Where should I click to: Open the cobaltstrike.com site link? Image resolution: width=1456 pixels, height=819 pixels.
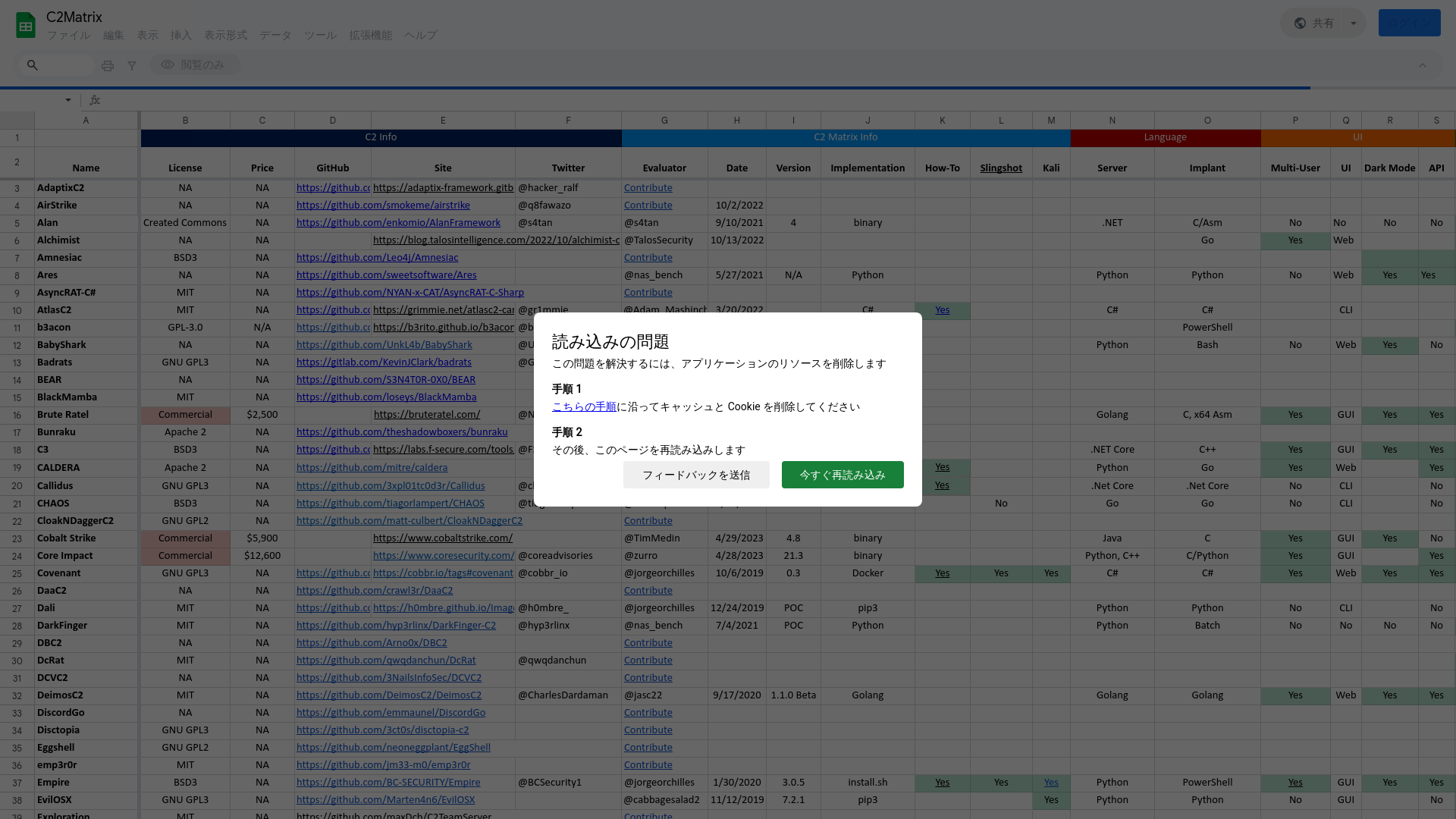coord(443,538)
